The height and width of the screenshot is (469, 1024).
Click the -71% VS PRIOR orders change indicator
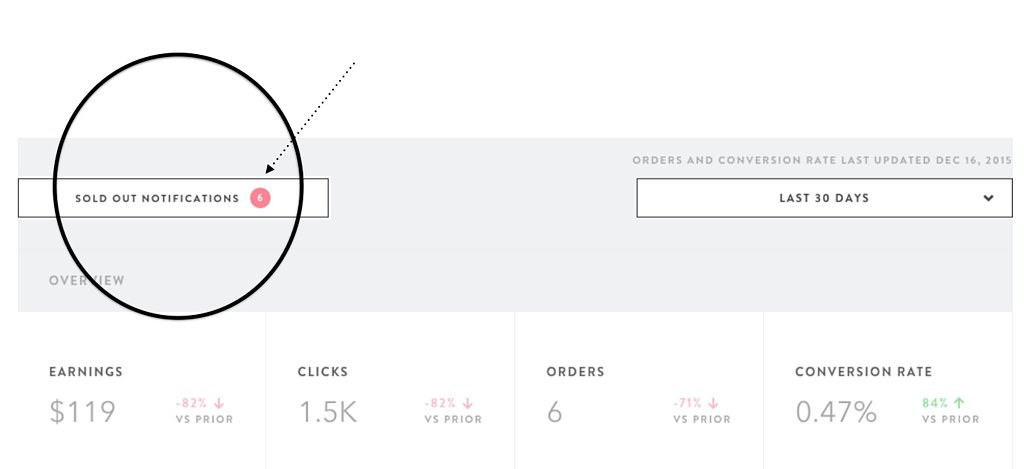click(x=701, y=411)
